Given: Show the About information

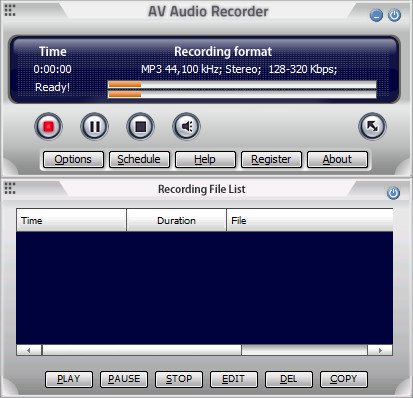Looking at the screenshot, I should pyautogui.click(x=337, y=159).
